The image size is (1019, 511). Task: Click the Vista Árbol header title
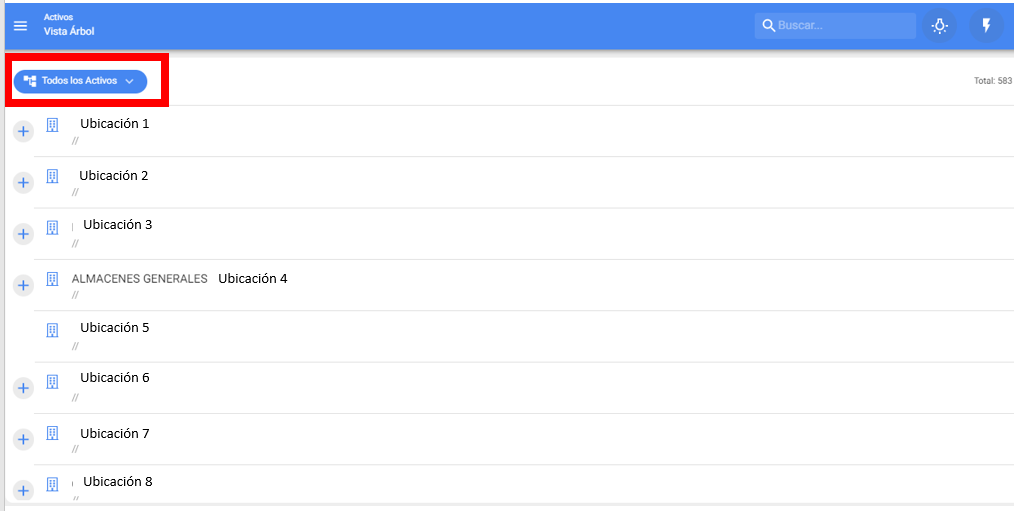(68, 32)
